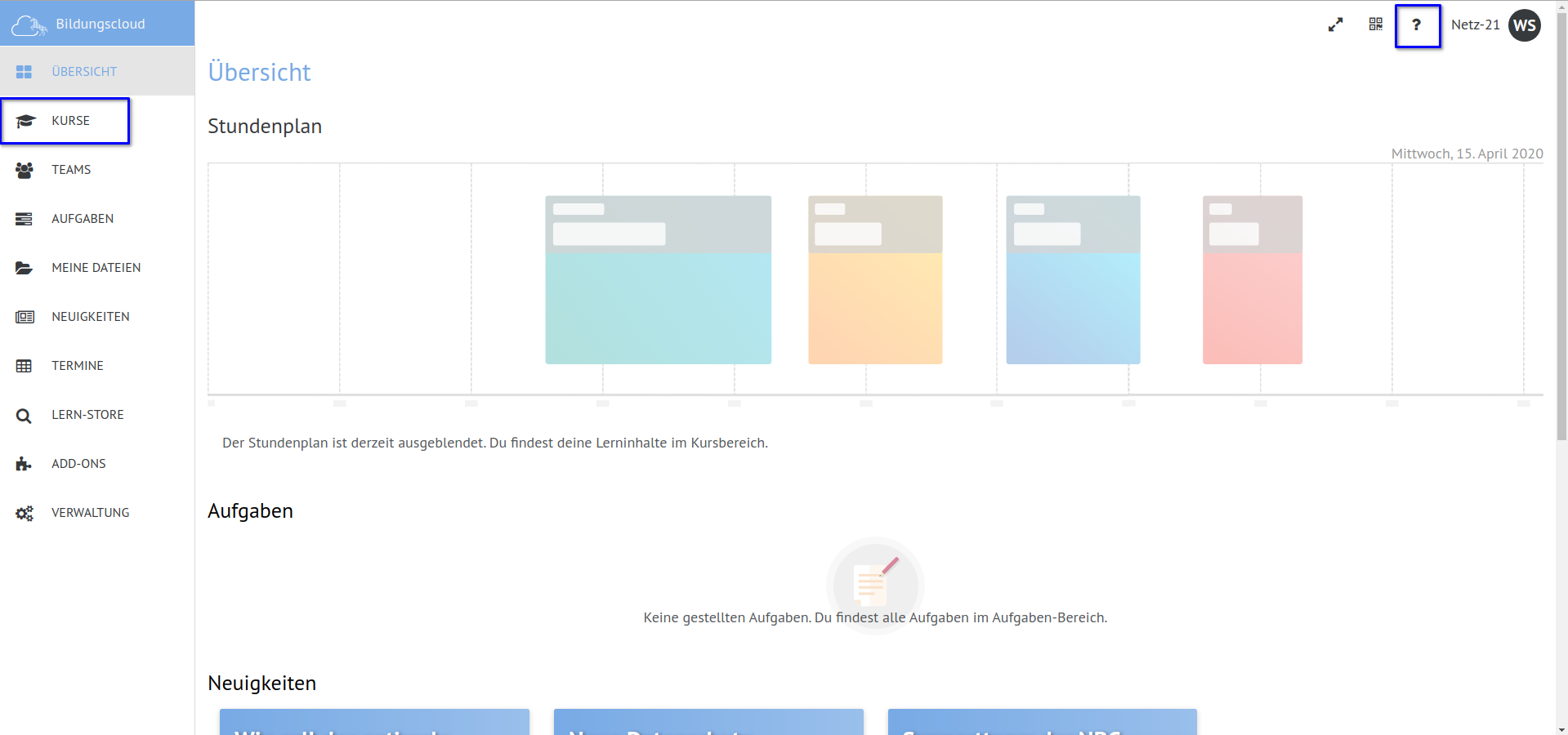The image size is (1568, 735).
Task: Select the orange timetable course card
Action: click(x=875, y=280)
